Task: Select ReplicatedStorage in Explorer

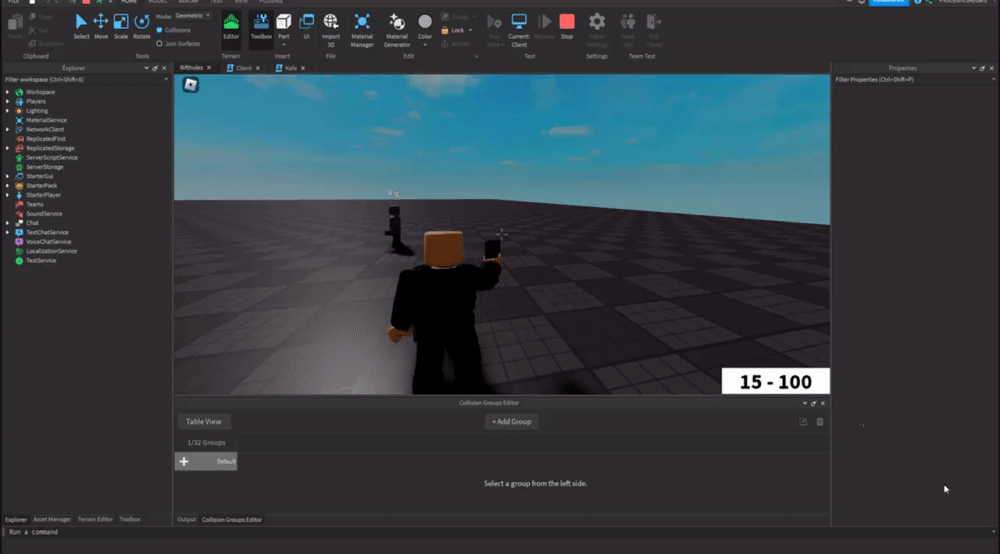Action: [50, 148]
